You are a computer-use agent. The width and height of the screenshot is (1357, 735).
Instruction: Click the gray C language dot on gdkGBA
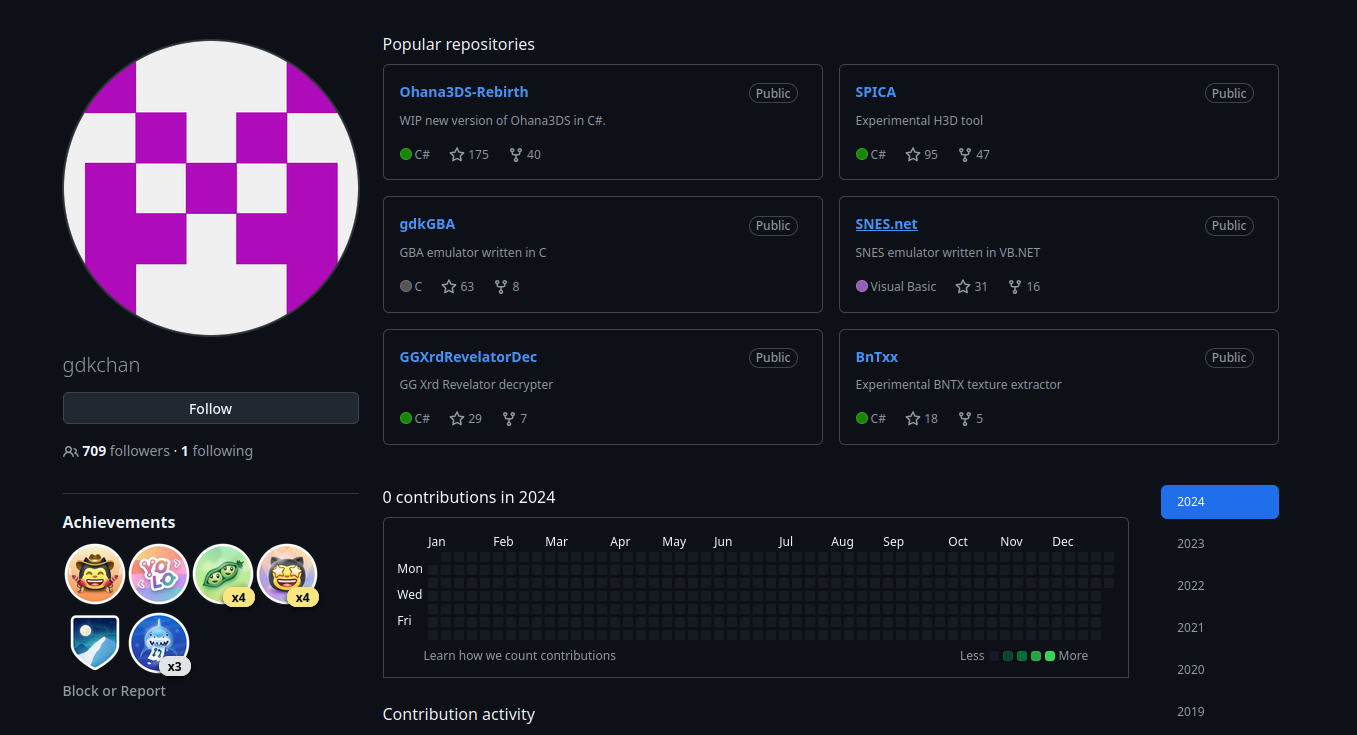pyautogui.click(x=406, y=286)
